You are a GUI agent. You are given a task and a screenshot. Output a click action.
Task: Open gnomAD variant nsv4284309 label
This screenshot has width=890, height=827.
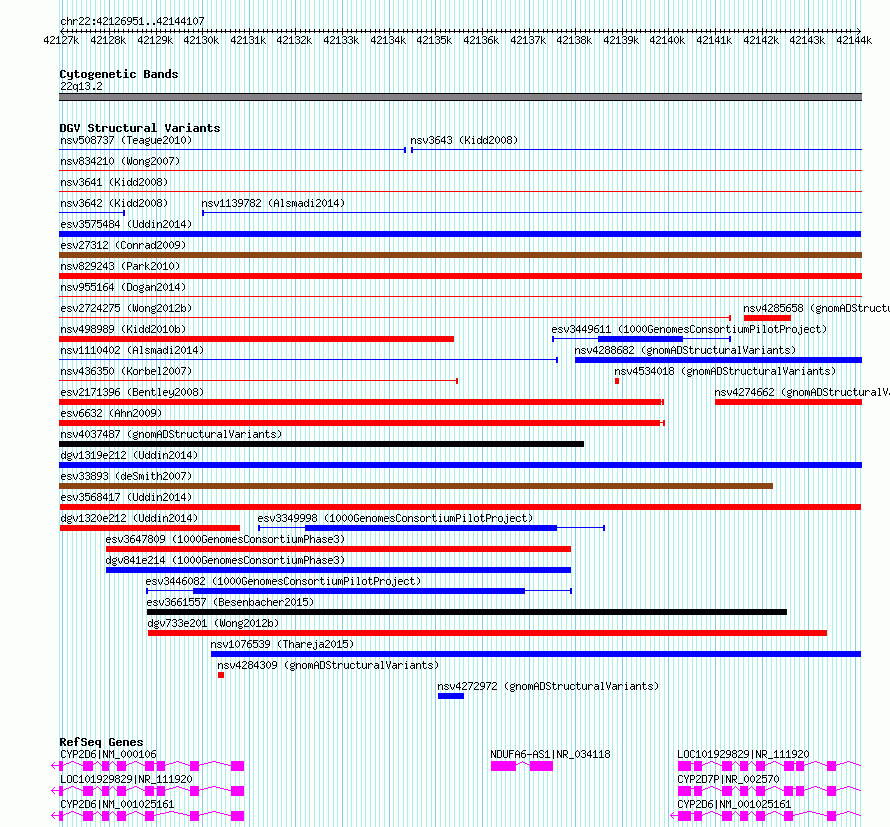328,665
